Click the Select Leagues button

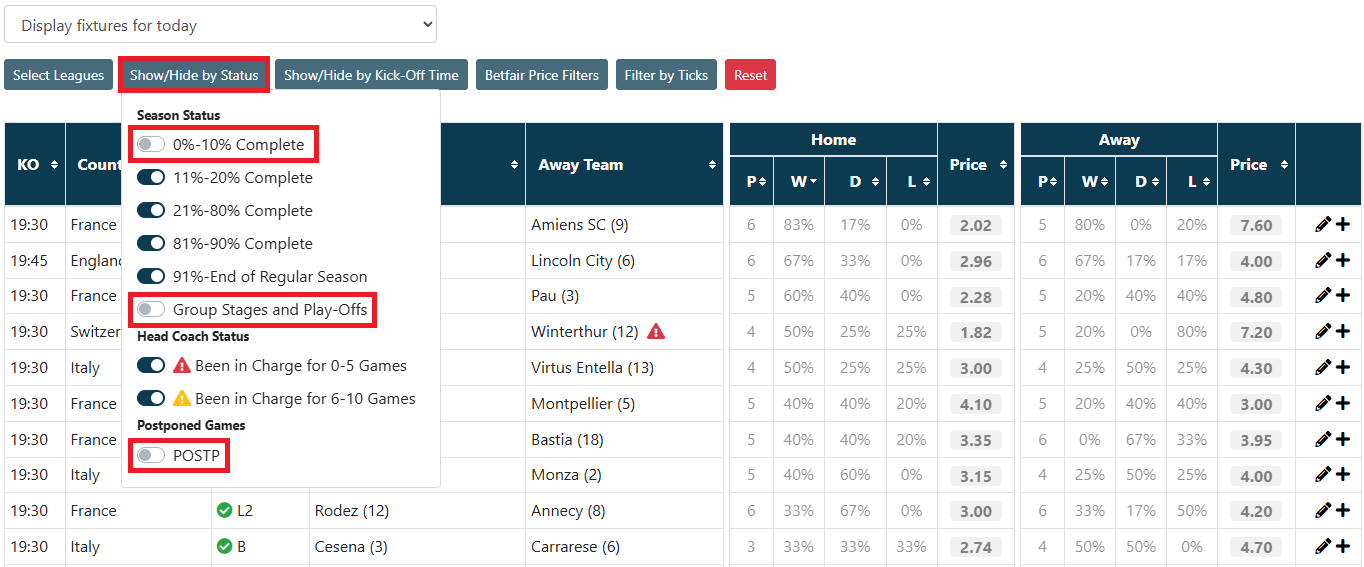point(58,75)
